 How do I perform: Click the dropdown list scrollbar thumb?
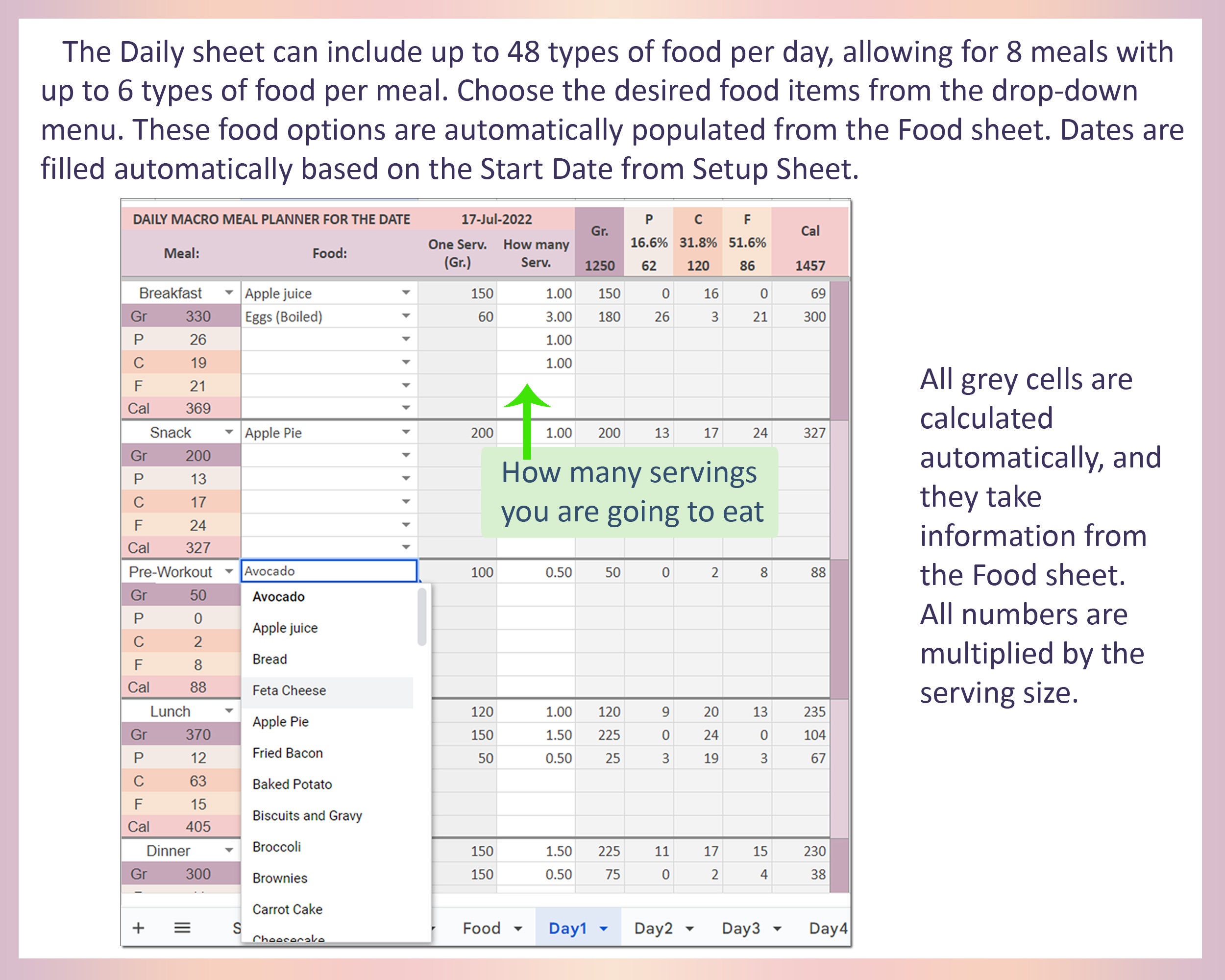tap(421, 616)
